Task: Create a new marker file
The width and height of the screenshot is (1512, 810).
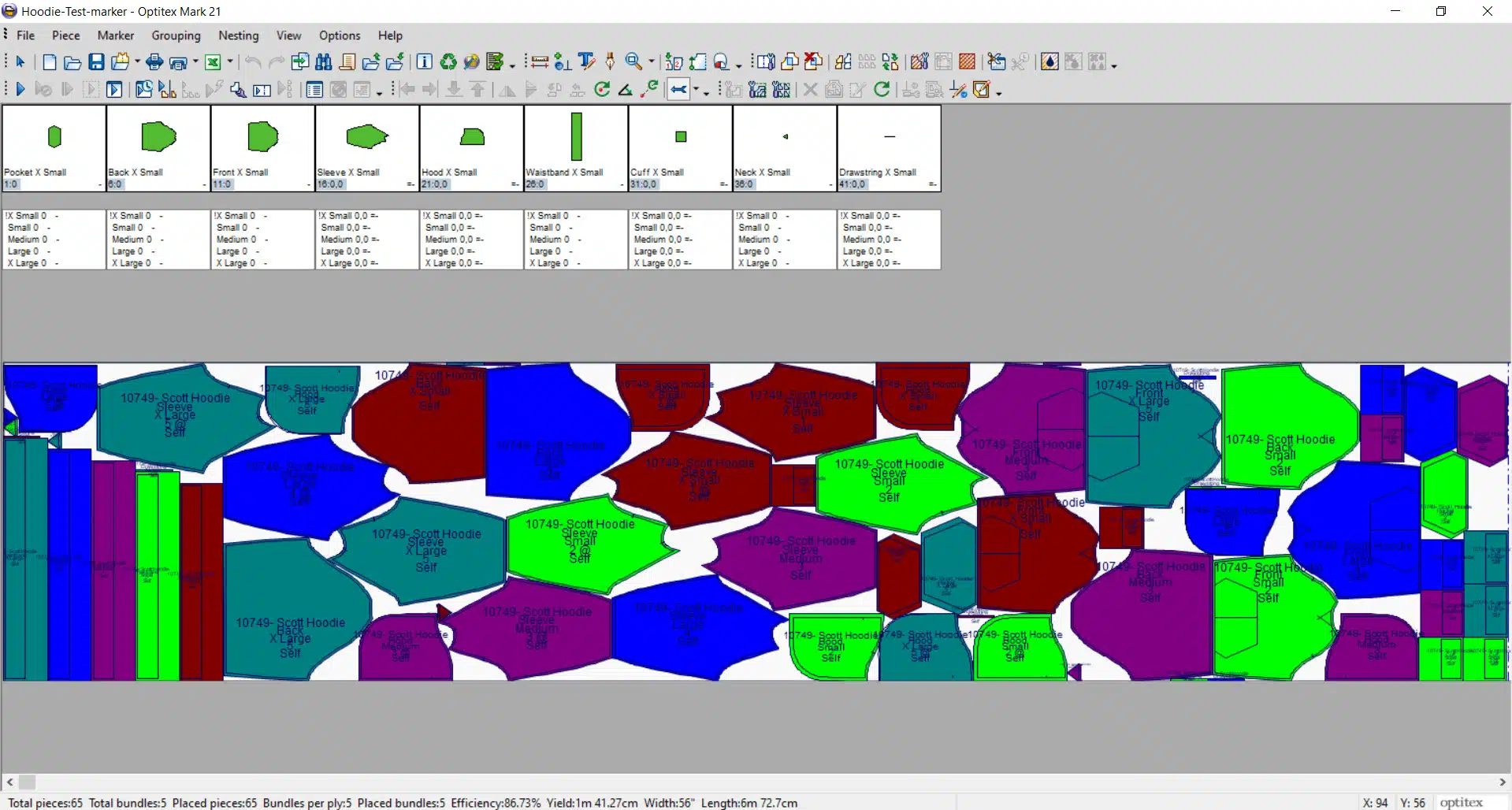Action: (49, 62)
